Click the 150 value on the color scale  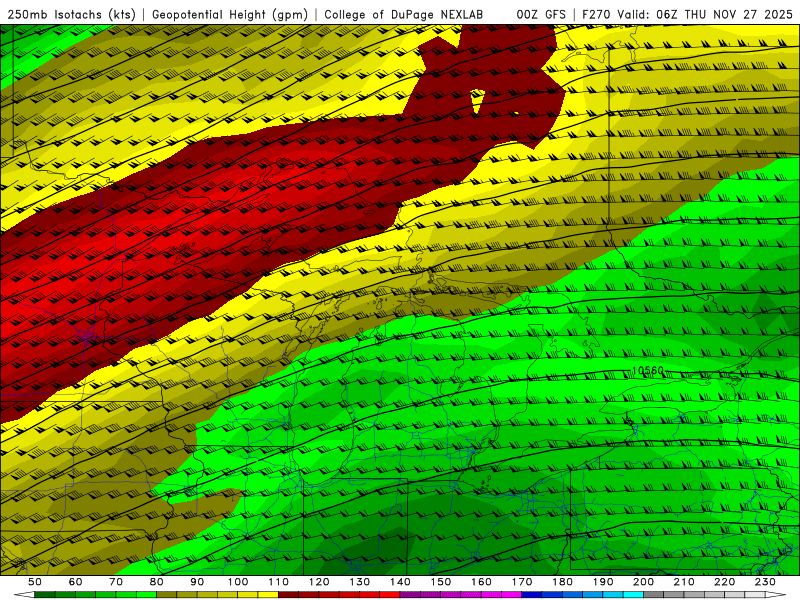(440, 582)
